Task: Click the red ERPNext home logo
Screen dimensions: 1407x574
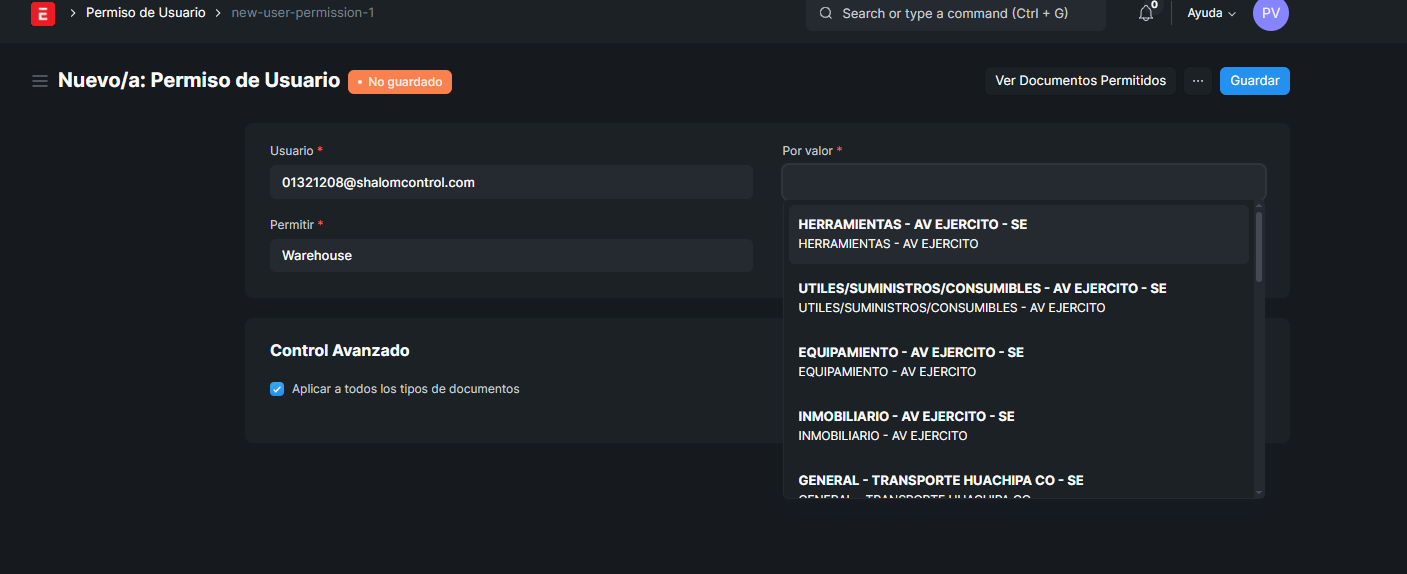Action: click(43, 13)
